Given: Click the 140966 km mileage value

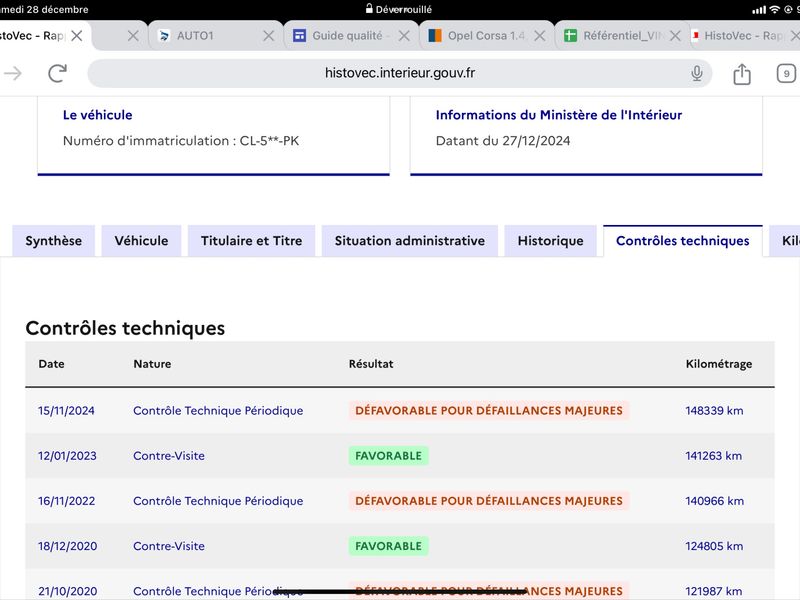Looking at the screenshot, I should pos(714,501).
